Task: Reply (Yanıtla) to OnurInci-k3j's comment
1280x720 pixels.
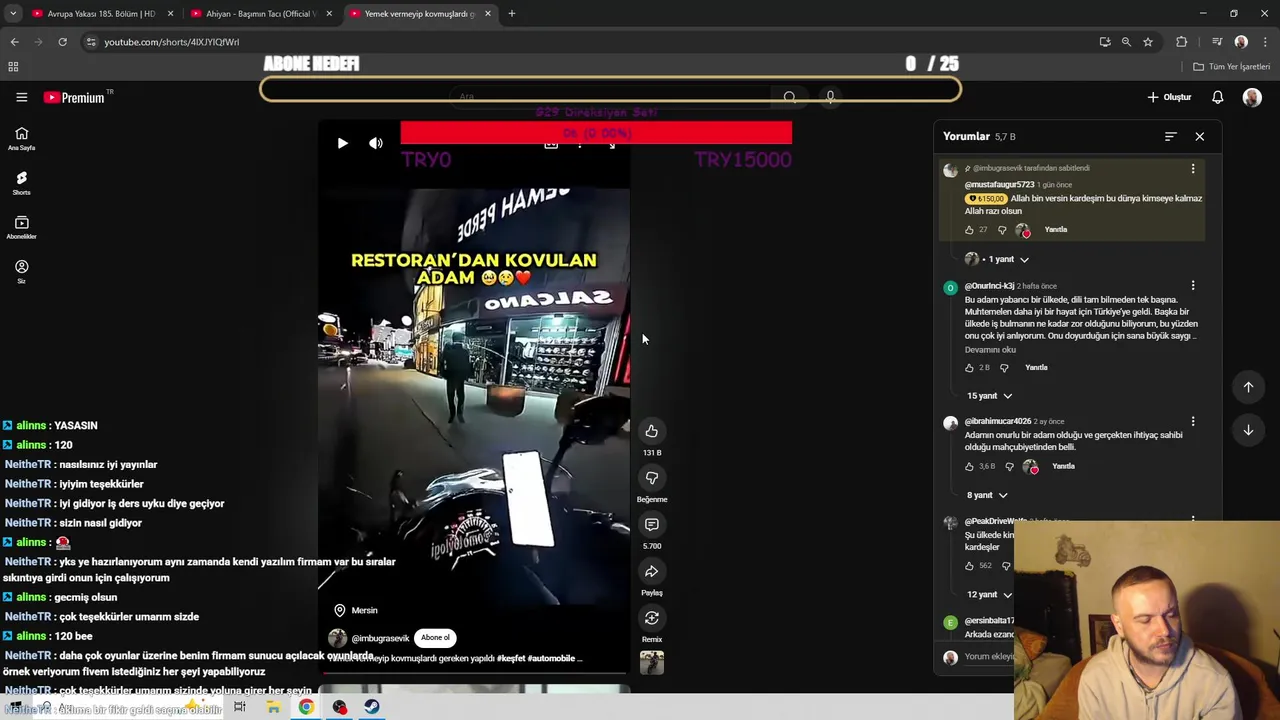Action: click(1036, 368)
